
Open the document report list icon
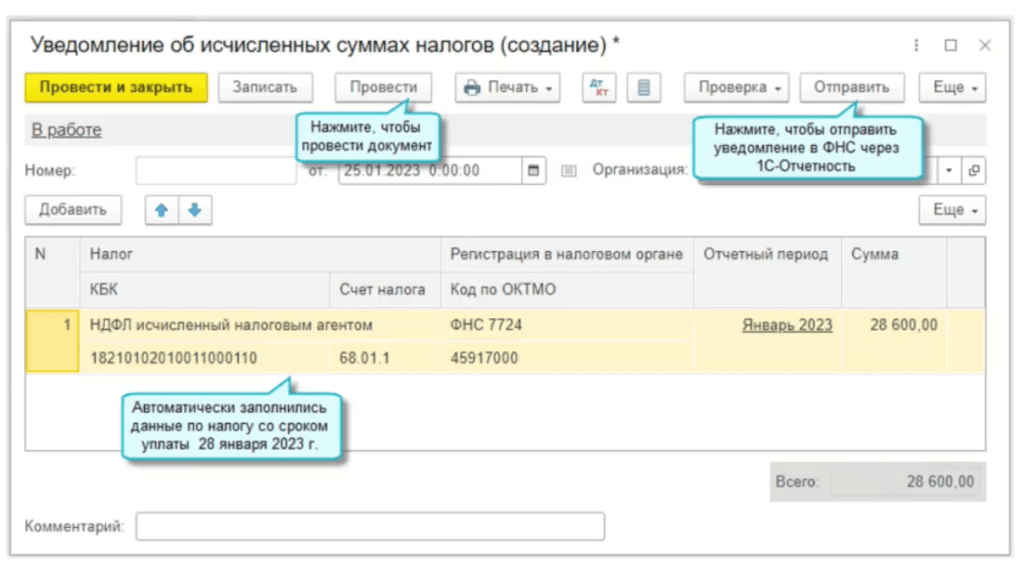[643, 88]
